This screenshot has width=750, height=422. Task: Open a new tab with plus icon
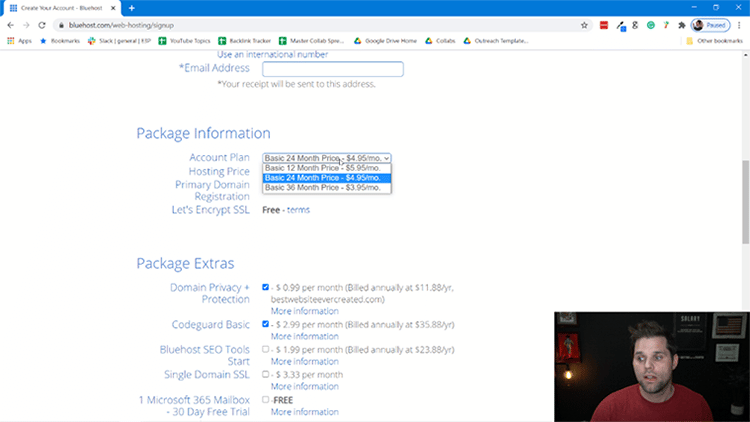131,8
